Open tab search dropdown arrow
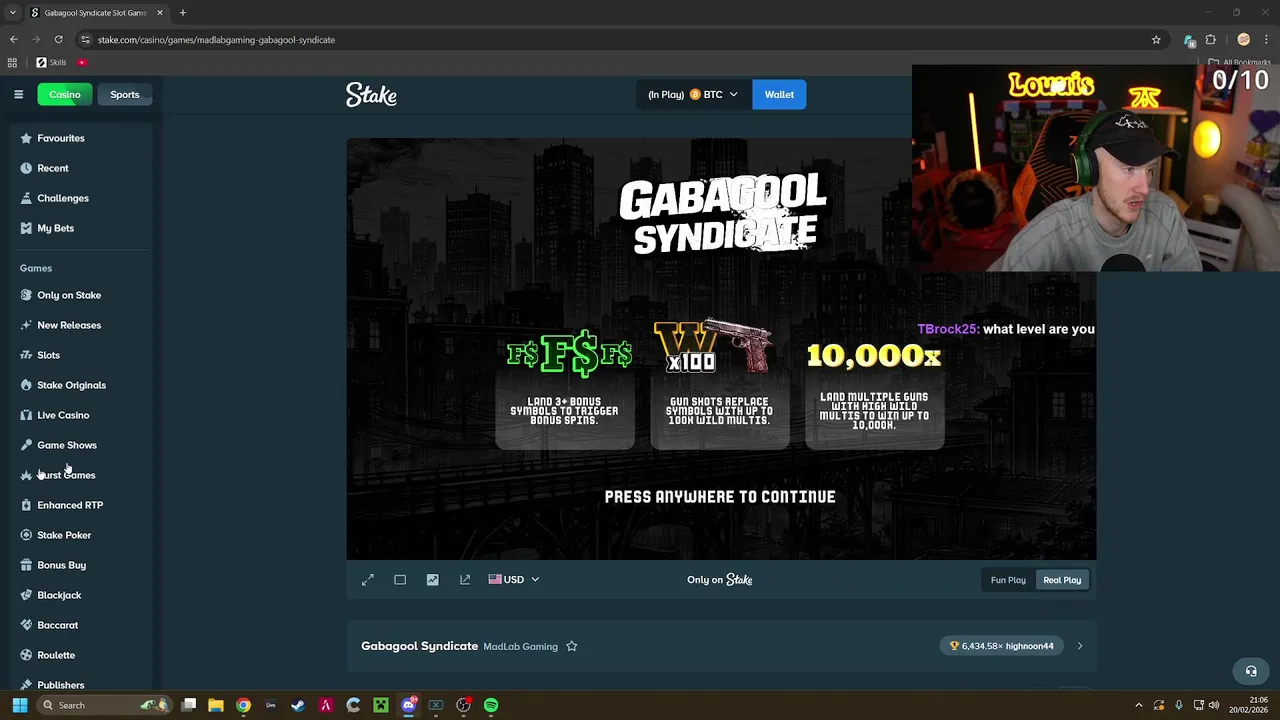Image resolution: width=1280 pixels, height=720 pixels. pyautogui.click(x=12, y=13)
